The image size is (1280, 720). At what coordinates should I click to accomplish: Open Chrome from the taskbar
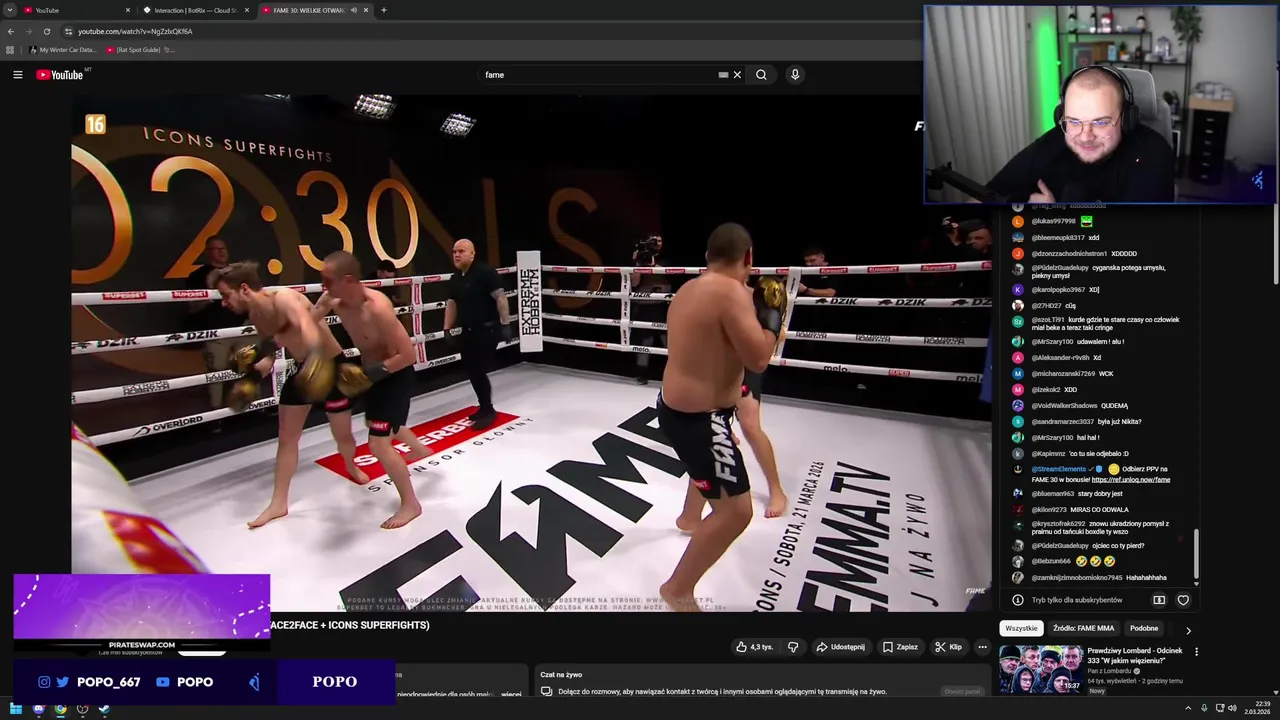60,709
